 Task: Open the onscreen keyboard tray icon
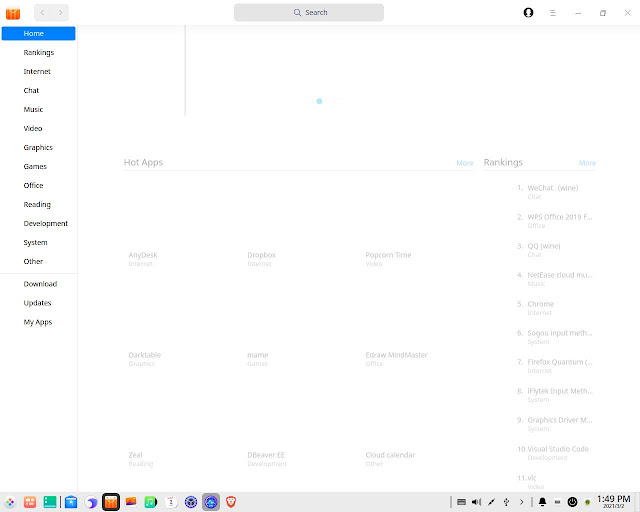[461, 502]
